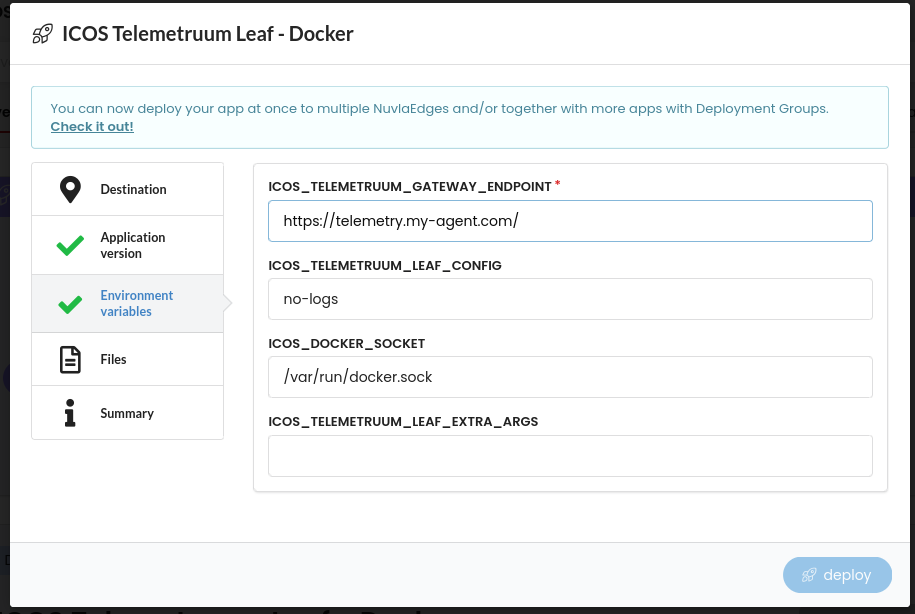Click the ICOS_TELEMETRUUM_LEAF_CONFIG label
The height and width of the screenshot is (614, 915).
point(385,266)
